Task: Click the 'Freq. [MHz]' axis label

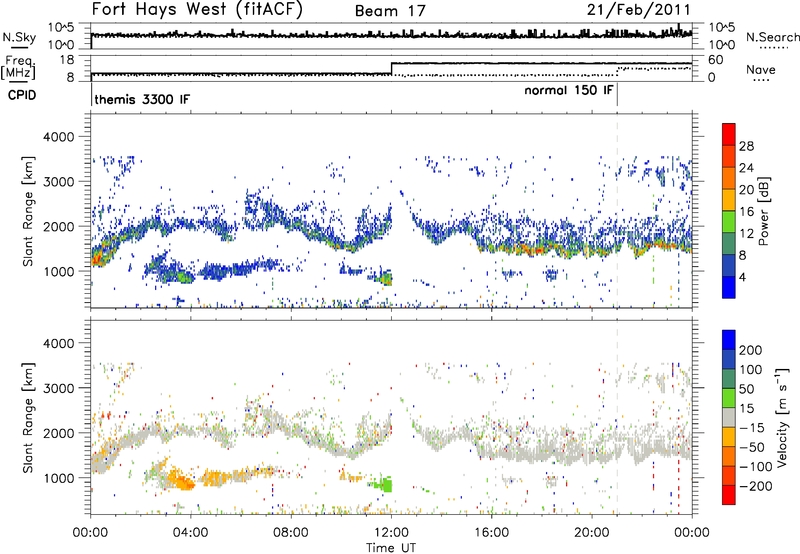Action: pyautogui.click(x=18, y=67)
